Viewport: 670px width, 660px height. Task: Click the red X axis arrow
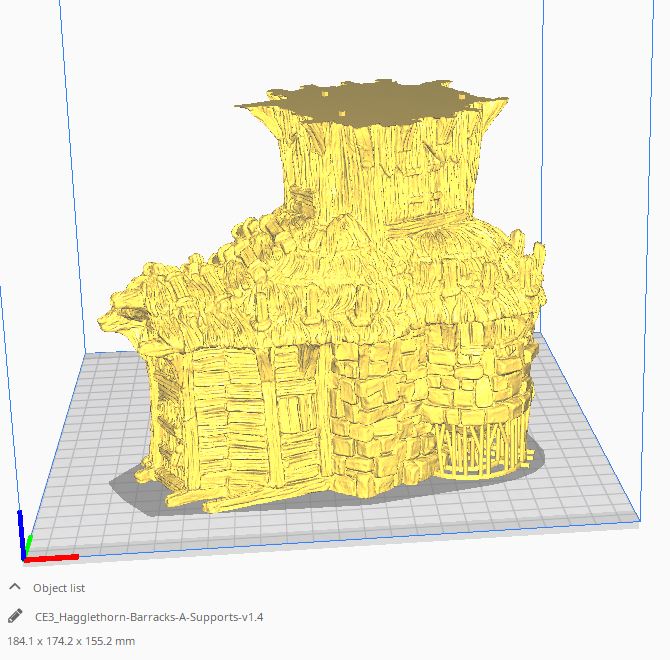[55, 557]
